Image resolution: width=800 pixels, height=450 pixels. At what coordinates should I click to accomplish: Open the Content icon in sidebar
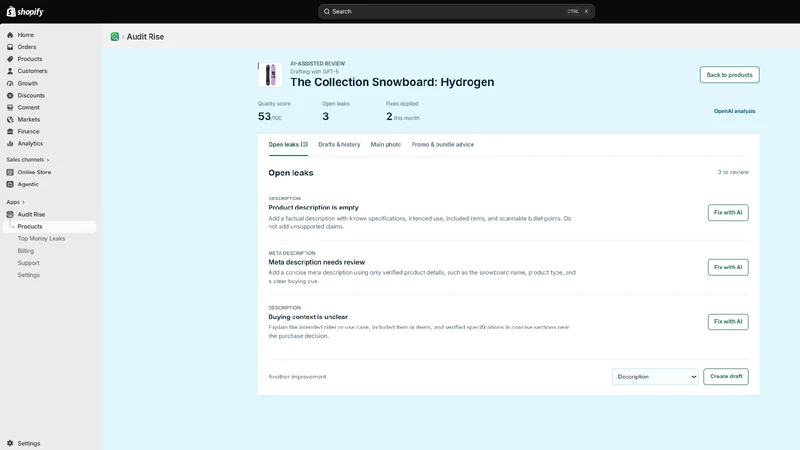click(10, 108)
